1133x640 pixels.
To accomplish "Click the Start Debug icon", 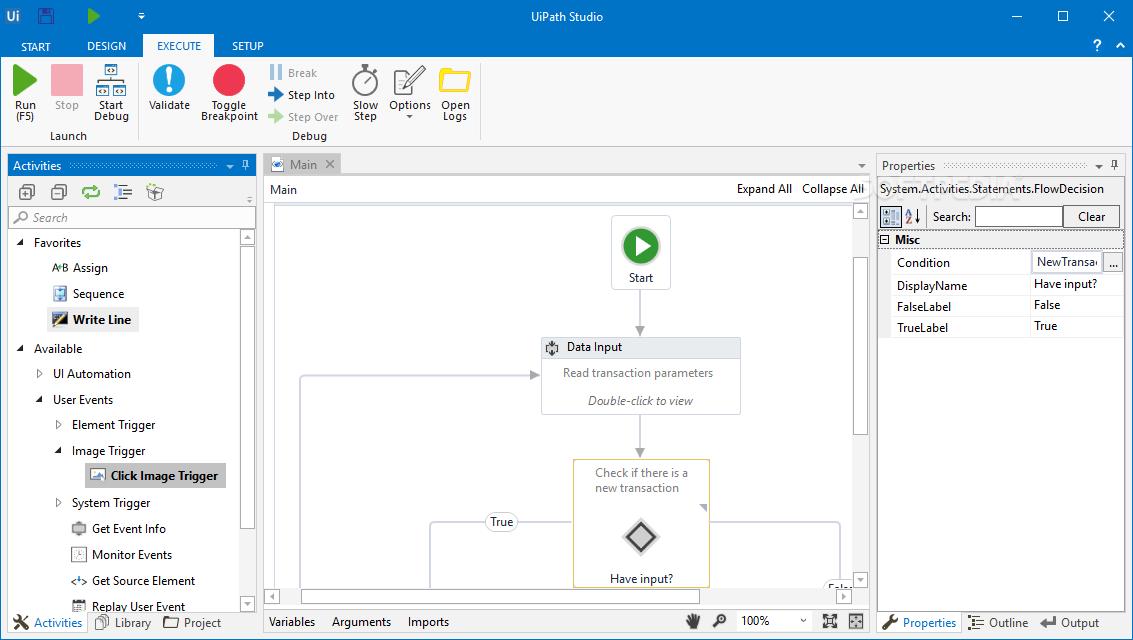I will (x=111, y=81).
